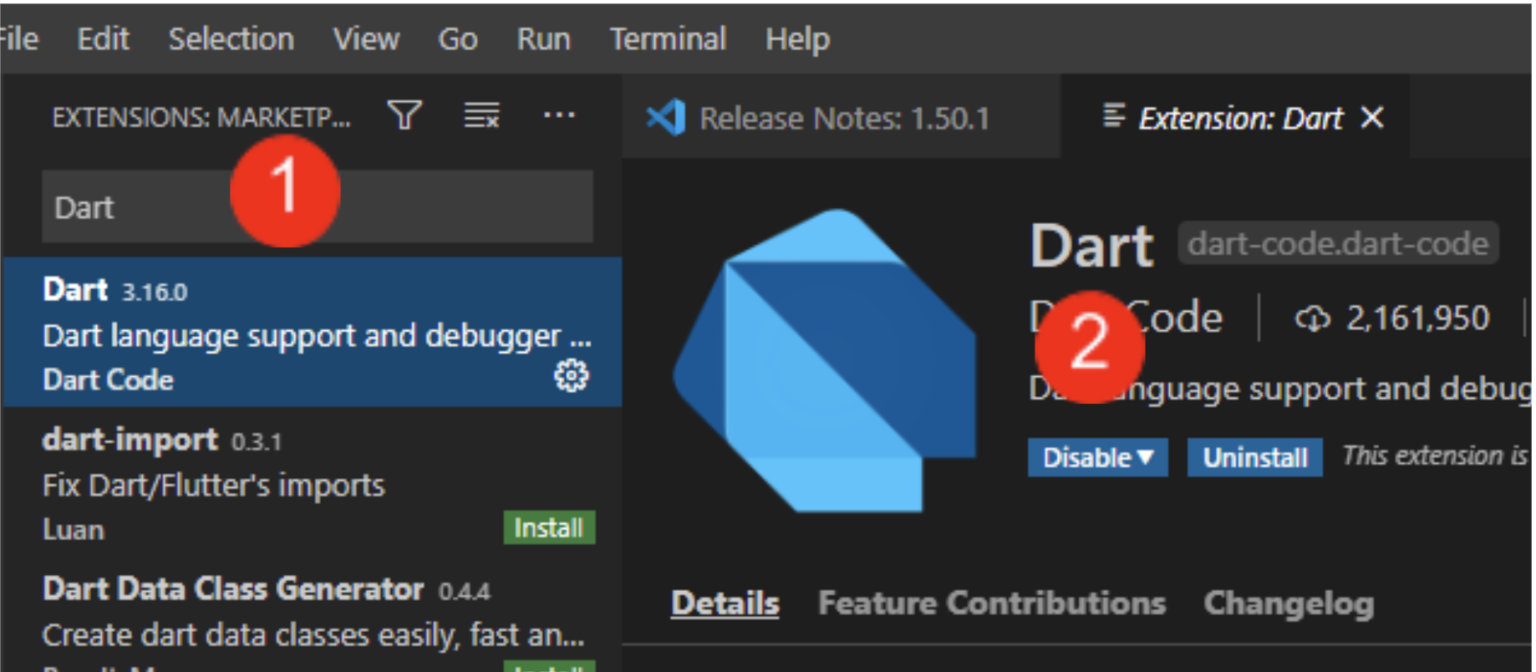
Task: Close the Extension: Dart tab
Action: pos(1372,118)
